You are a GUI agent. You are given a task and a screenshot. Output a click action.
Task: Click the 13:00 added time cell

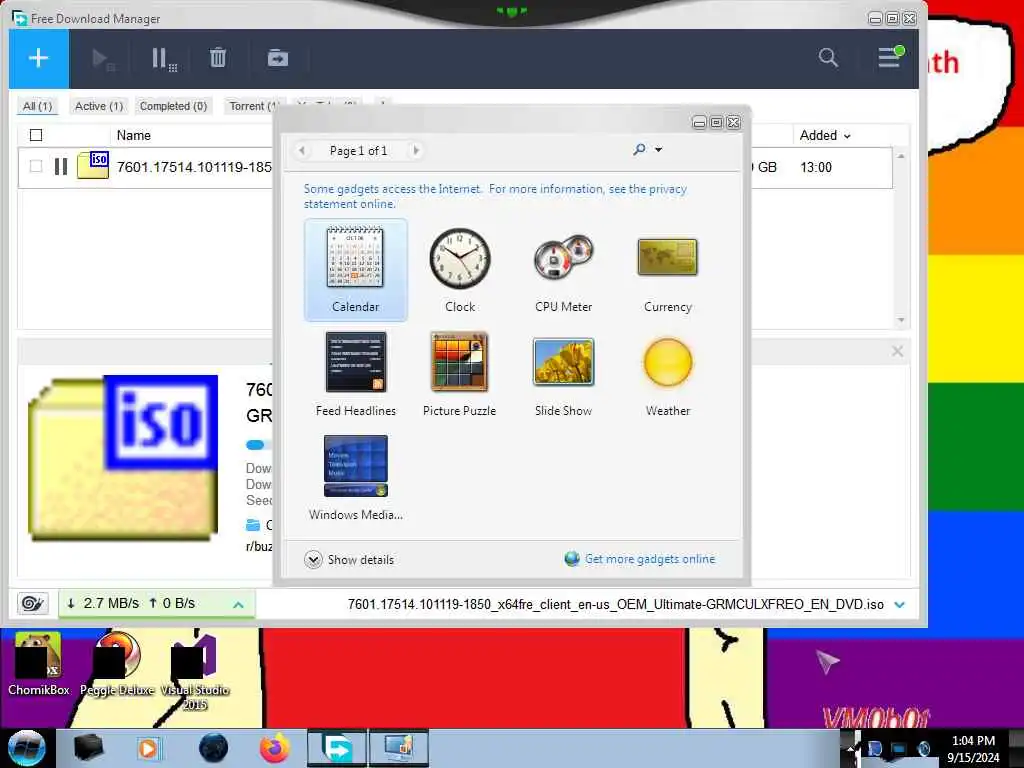(816, 167)
